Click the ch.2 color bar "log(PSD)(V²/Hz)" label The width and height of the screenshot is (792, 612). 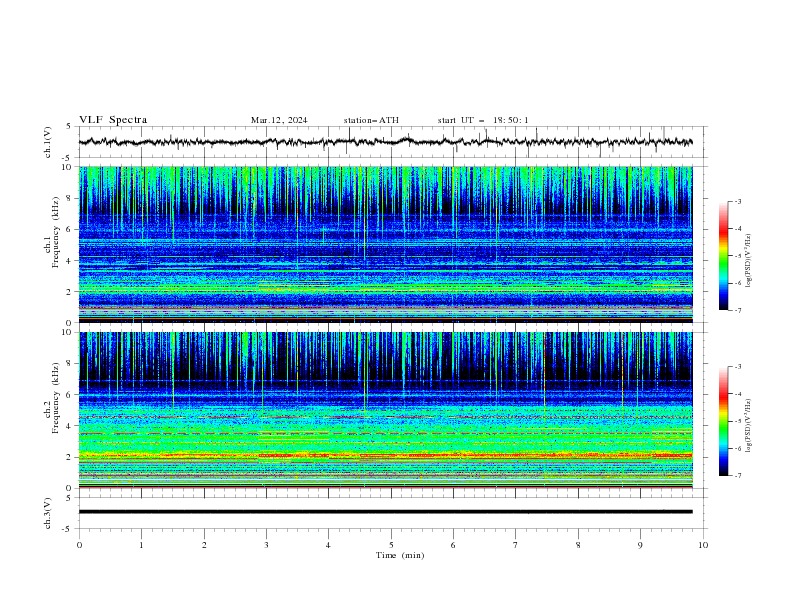click(x=749, y=426)
